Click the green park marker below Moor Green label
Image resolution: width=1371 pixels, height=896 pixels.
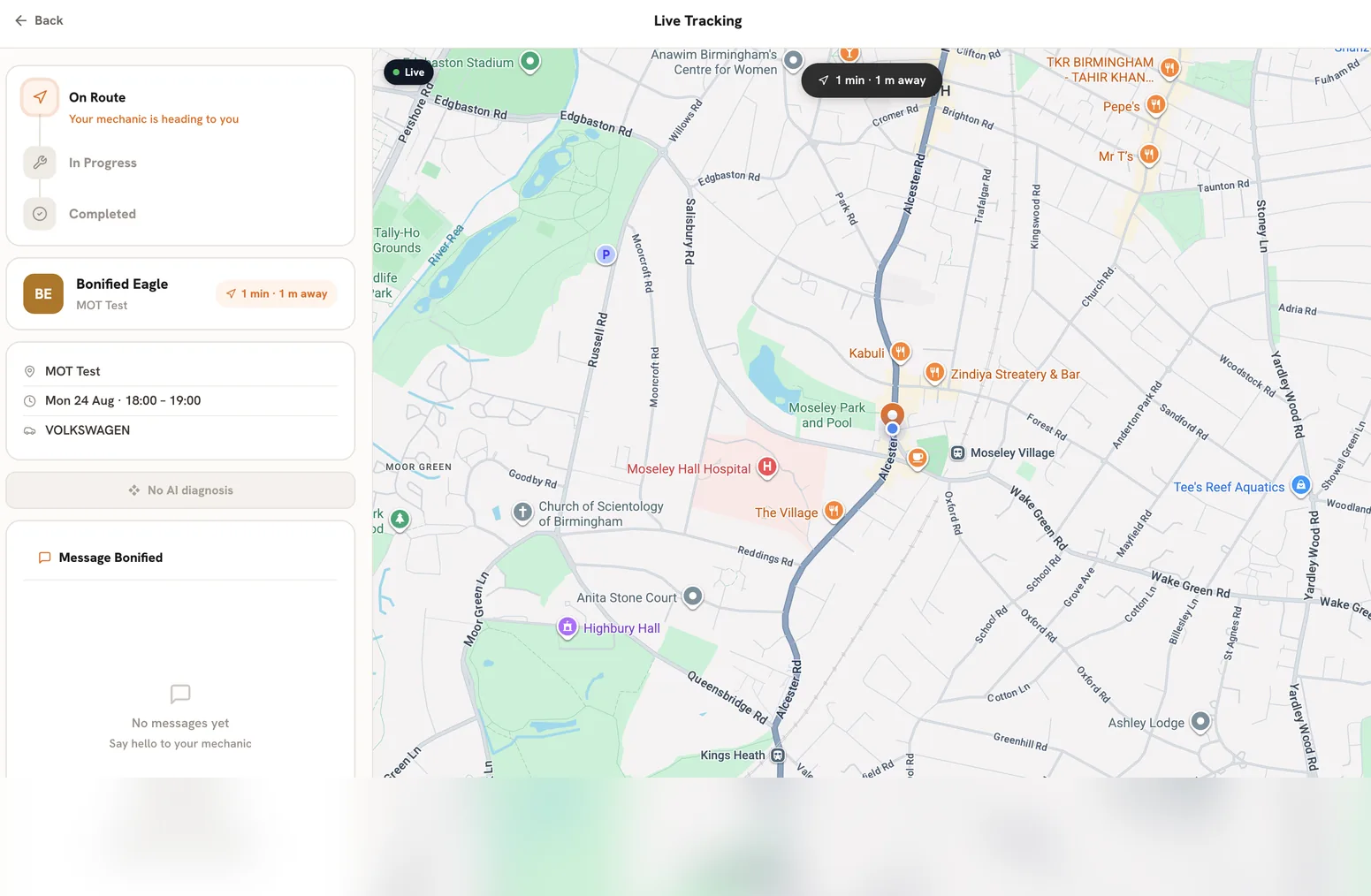(400, 519)
